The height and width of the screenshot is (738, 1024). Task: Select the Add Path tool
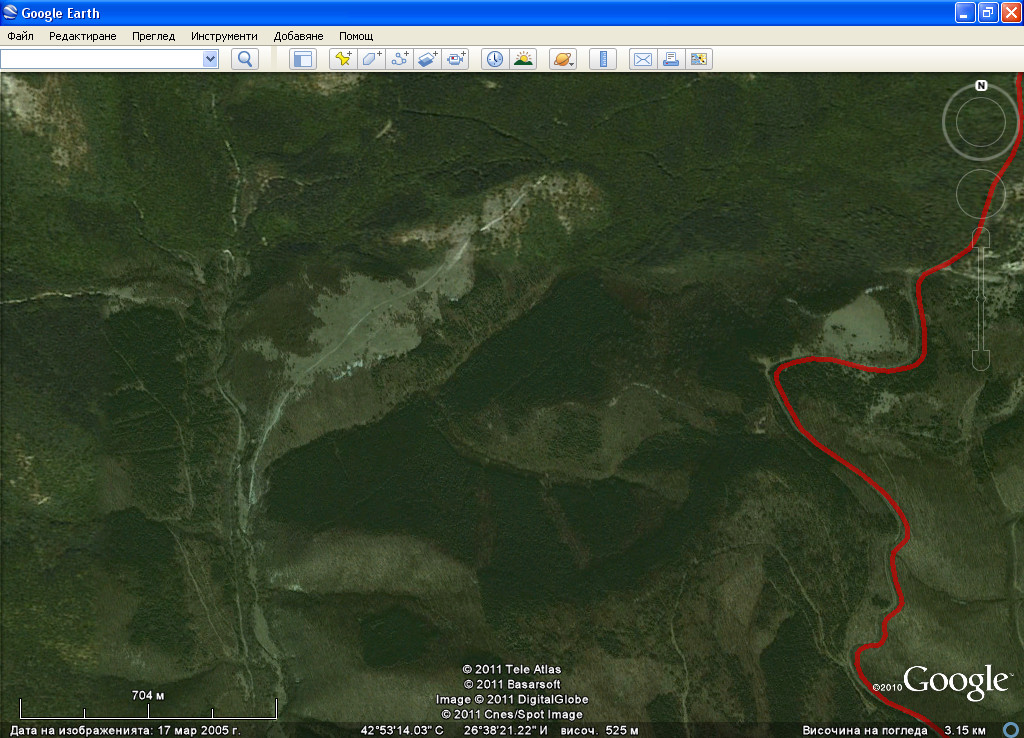[400, 59]
